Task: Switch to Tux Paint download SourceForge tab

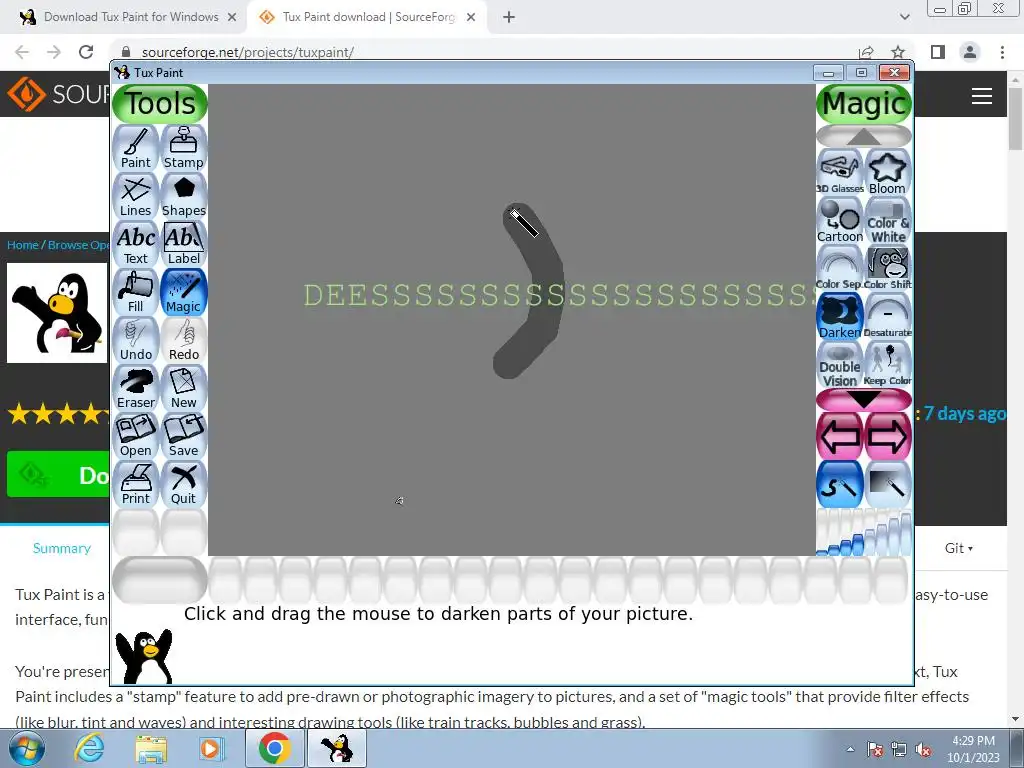Action: tap(366, 17)
